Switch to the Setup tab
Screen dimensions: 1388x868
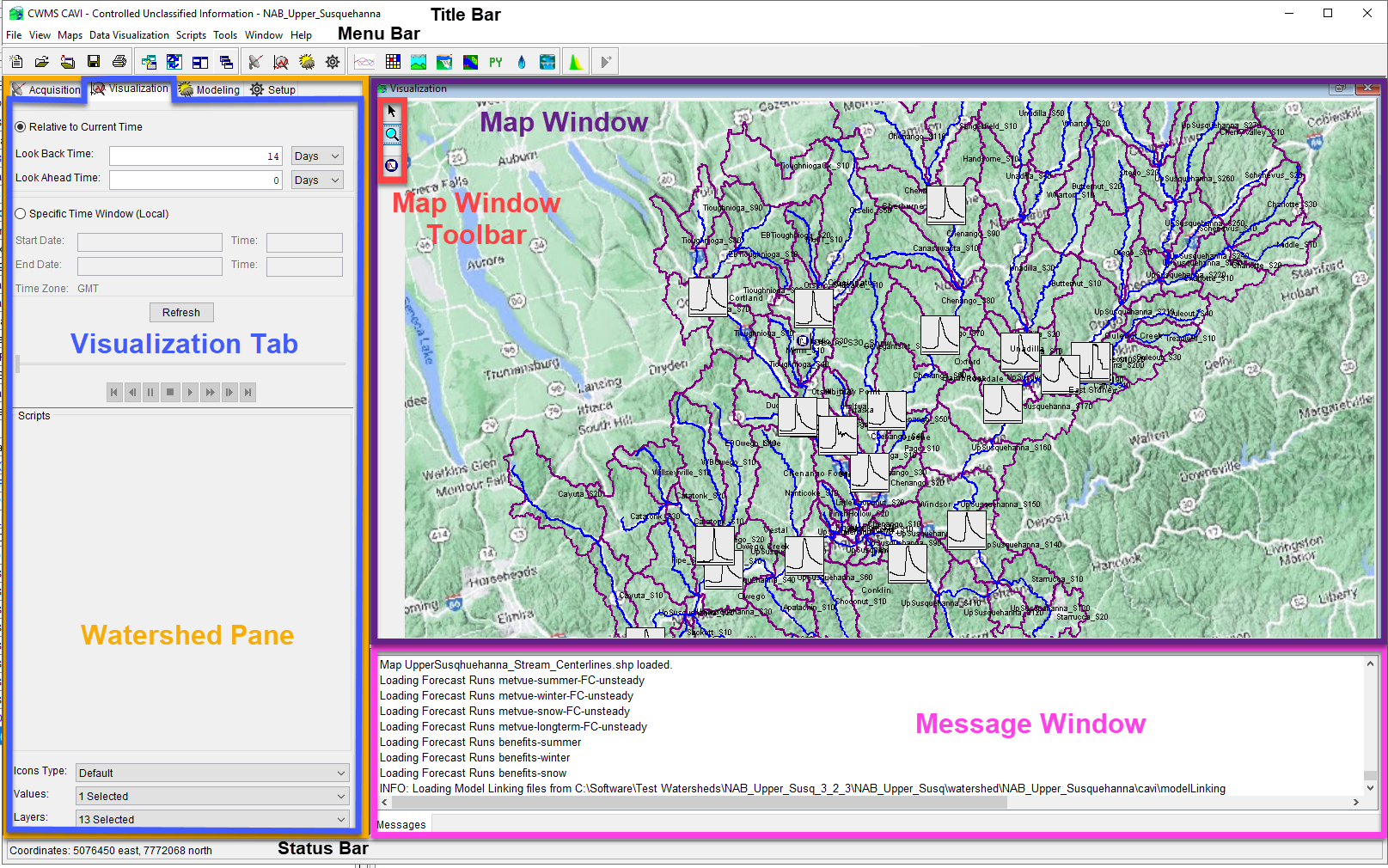click(x=272, y=89)
